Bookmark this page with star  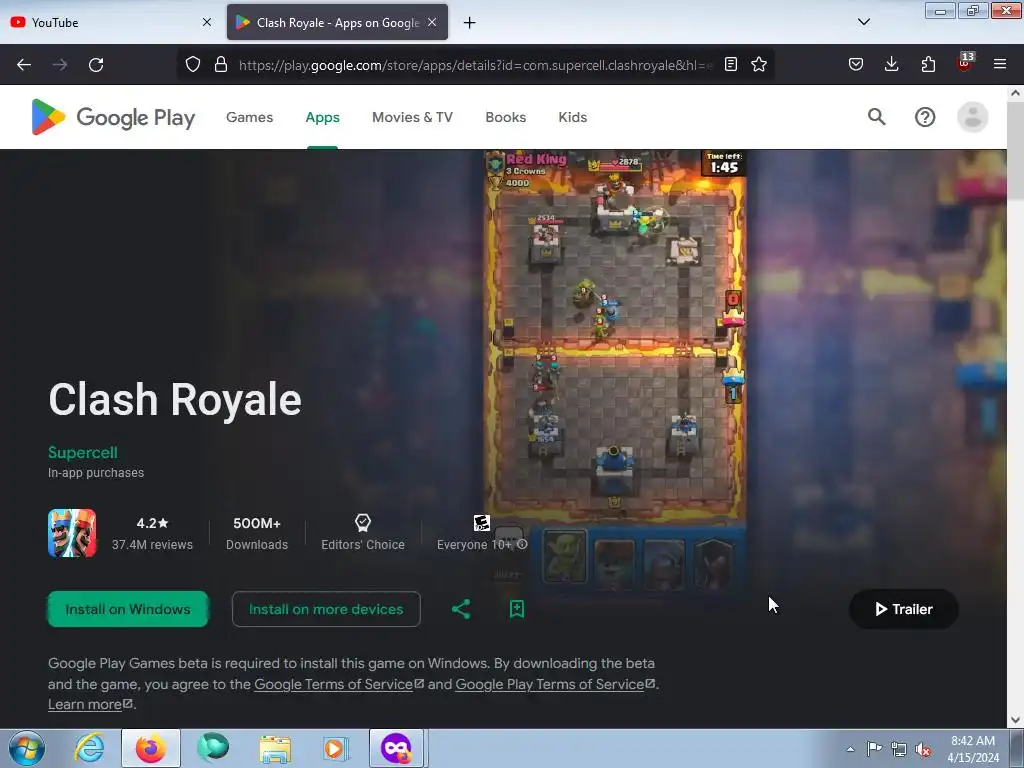coord(759,65)
